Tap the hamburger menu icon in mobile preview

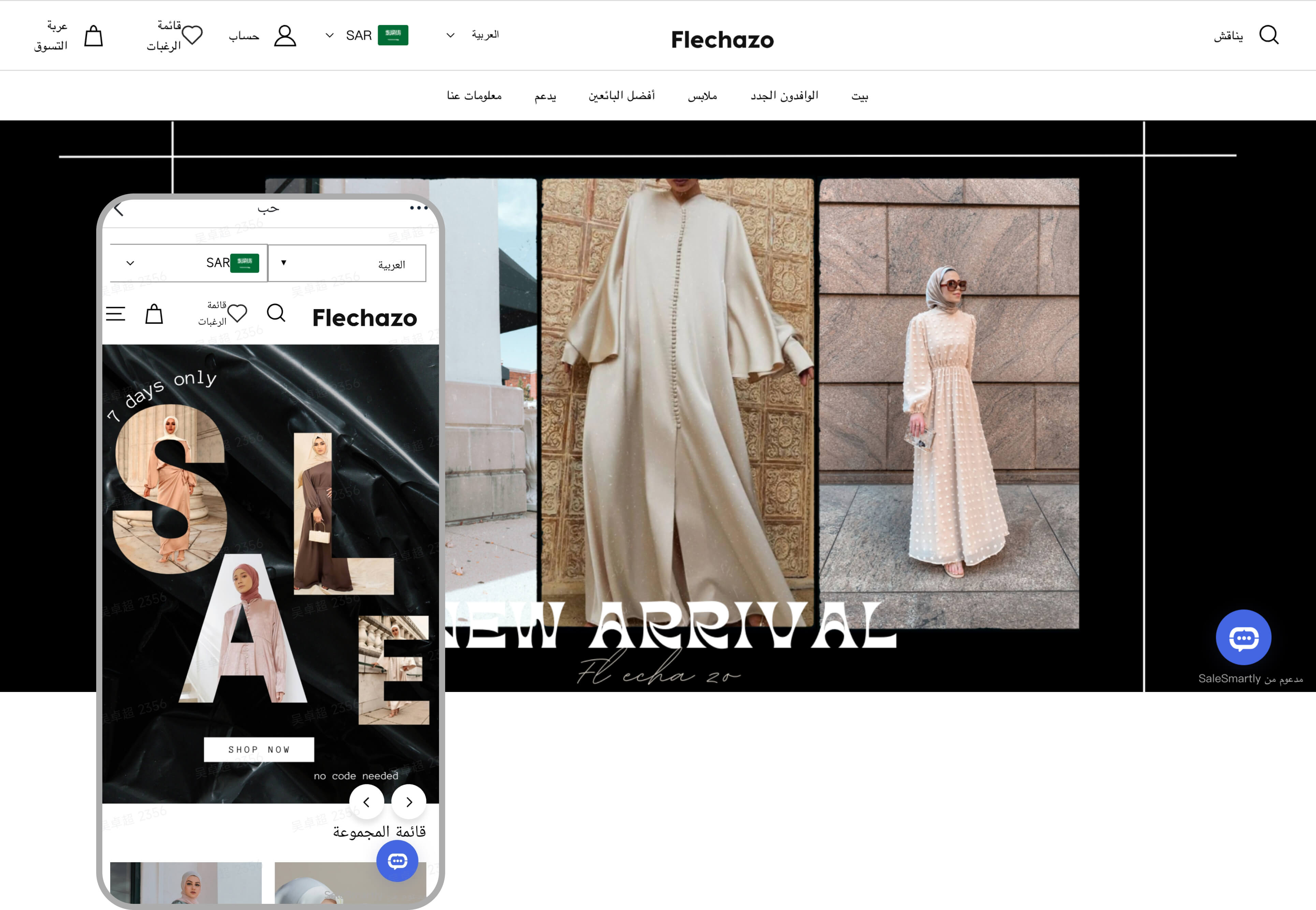tap(116, 314)
